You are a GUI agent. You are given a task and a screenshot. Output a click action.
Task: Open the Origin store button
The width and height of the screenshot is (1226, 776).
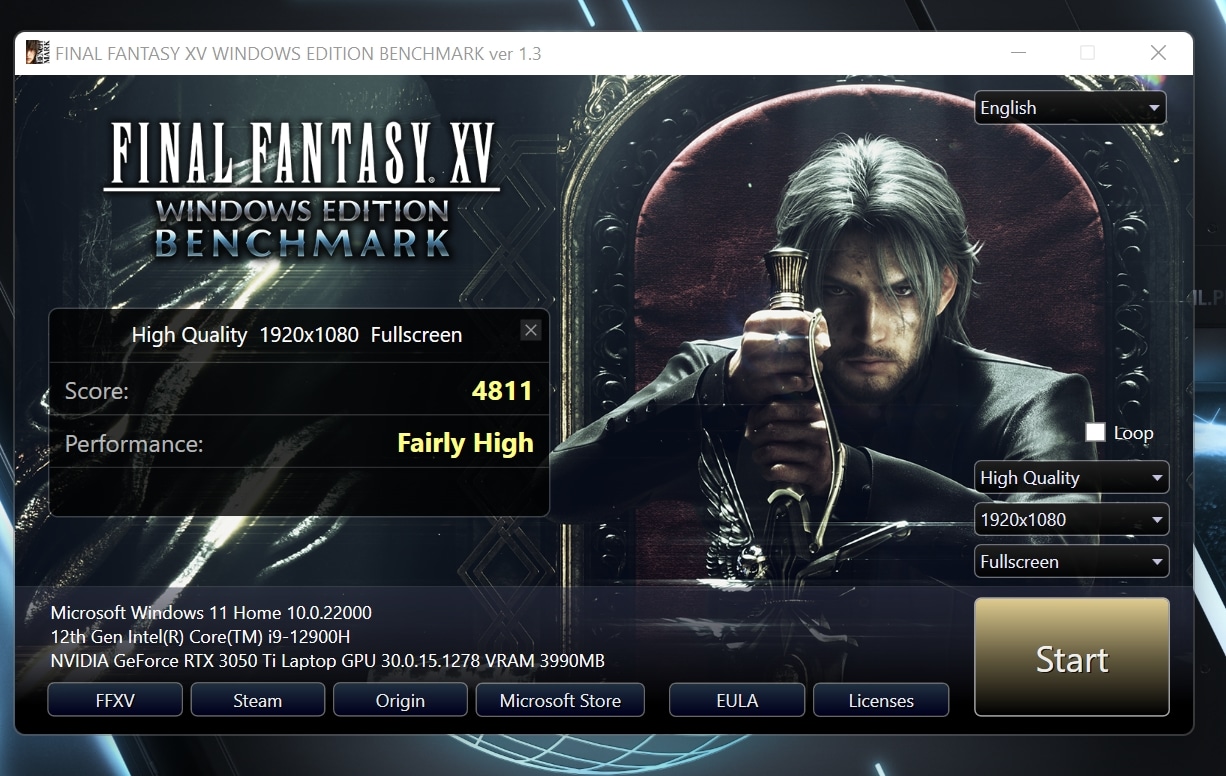click(400, 700)
